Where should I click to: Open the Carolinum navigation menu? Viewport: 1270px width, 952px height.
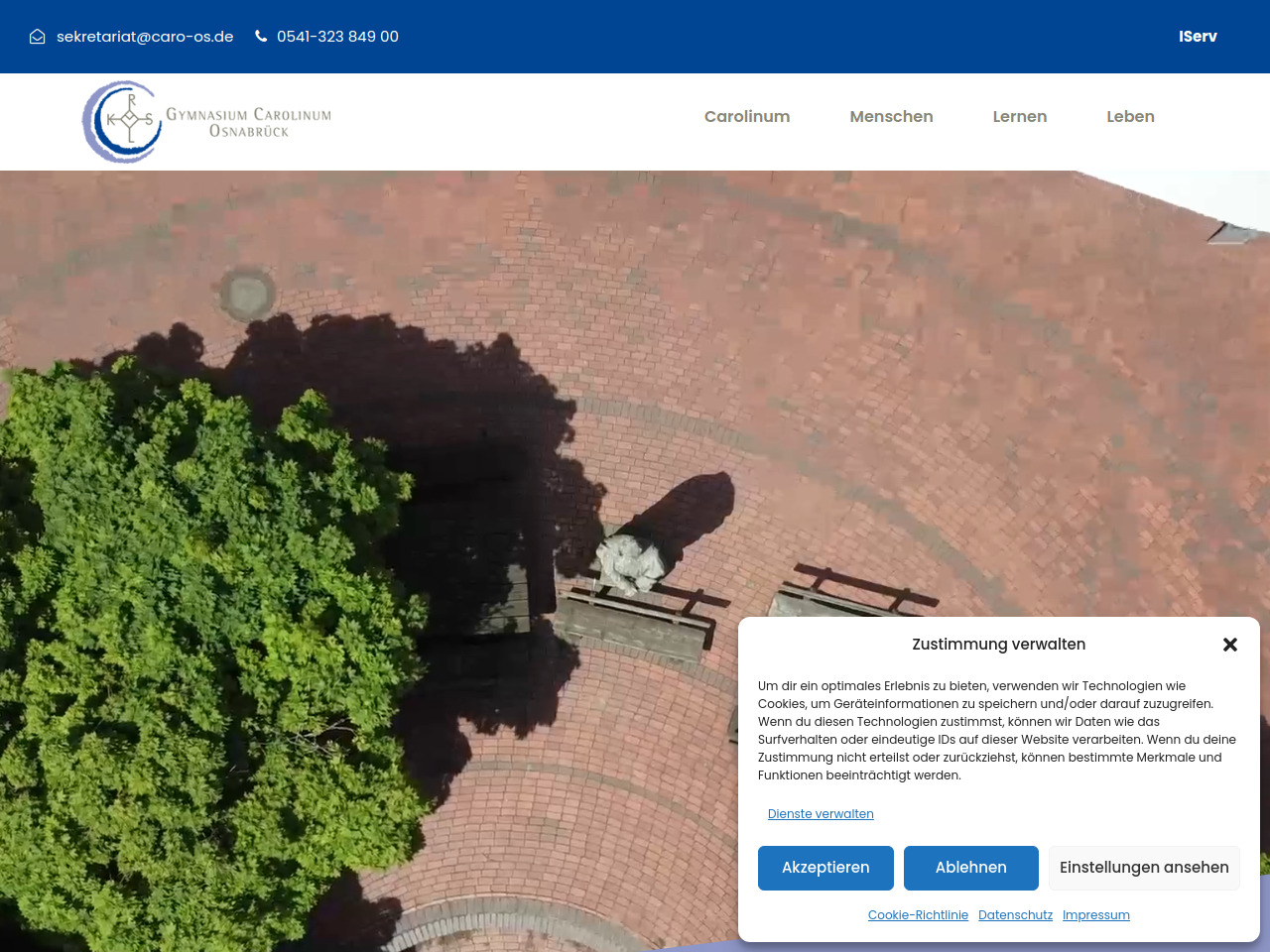tap(747, 117)
